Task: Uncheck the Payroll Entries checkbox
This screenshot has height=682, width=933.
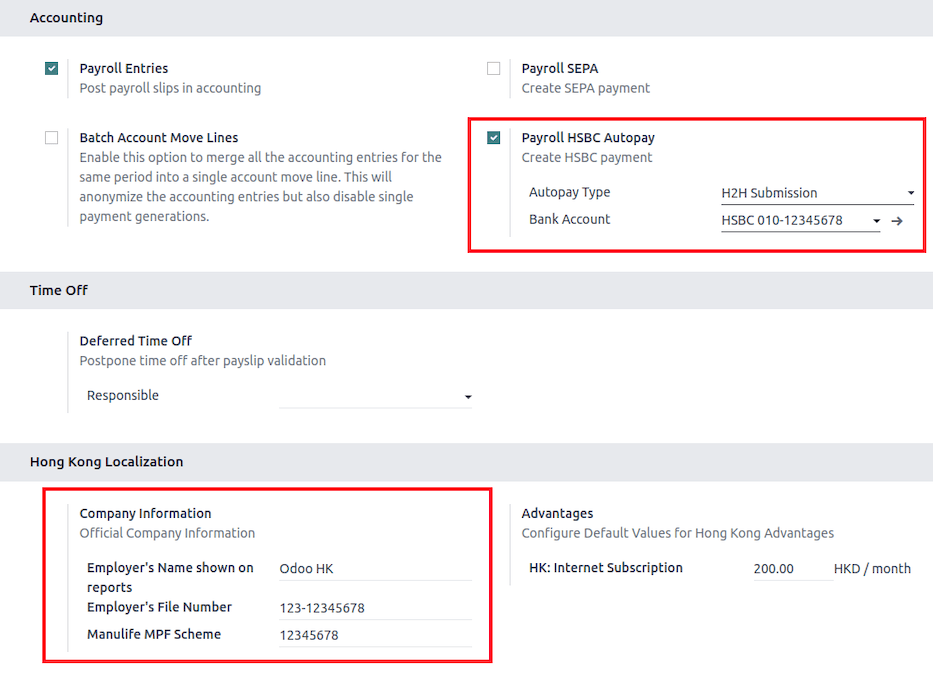Action: [x=52, y=69]
